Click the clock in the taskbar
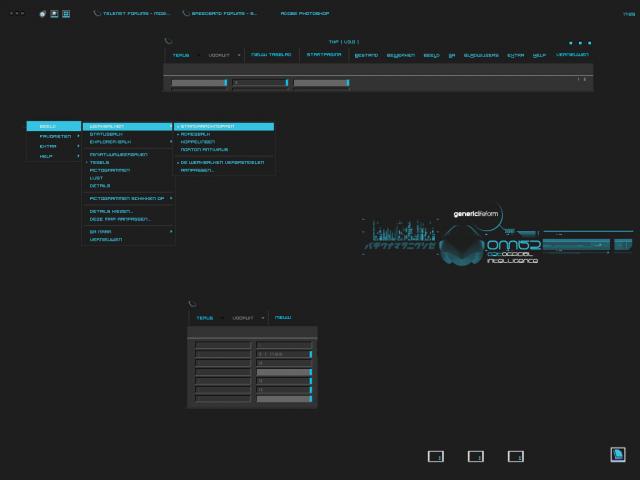The height and width of the screenshot is (480, 640). click(x=629, y=14)
